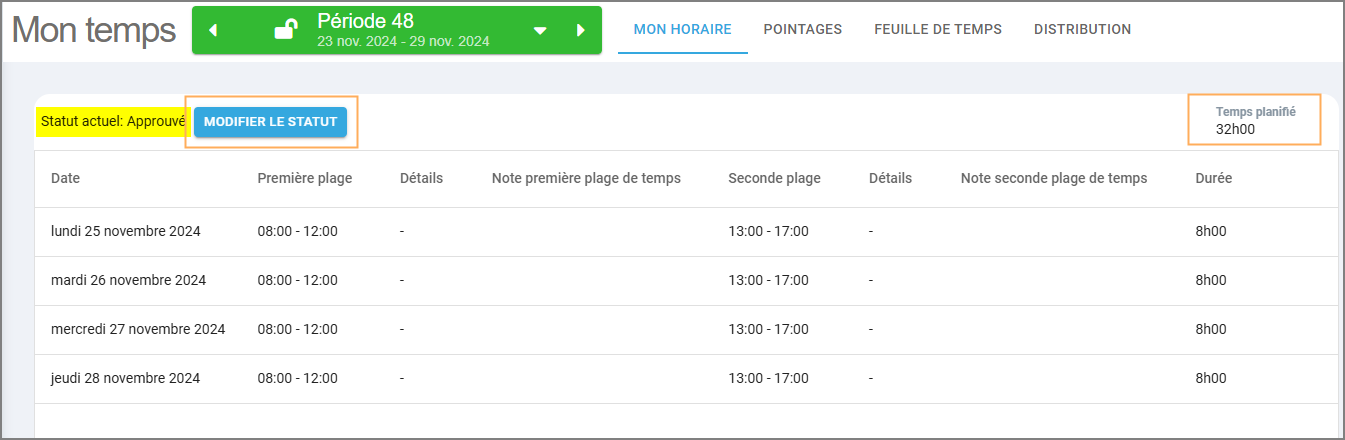Go to previous period with left arrow
This screenshot has width=1345, height=440.
(213, 31)
